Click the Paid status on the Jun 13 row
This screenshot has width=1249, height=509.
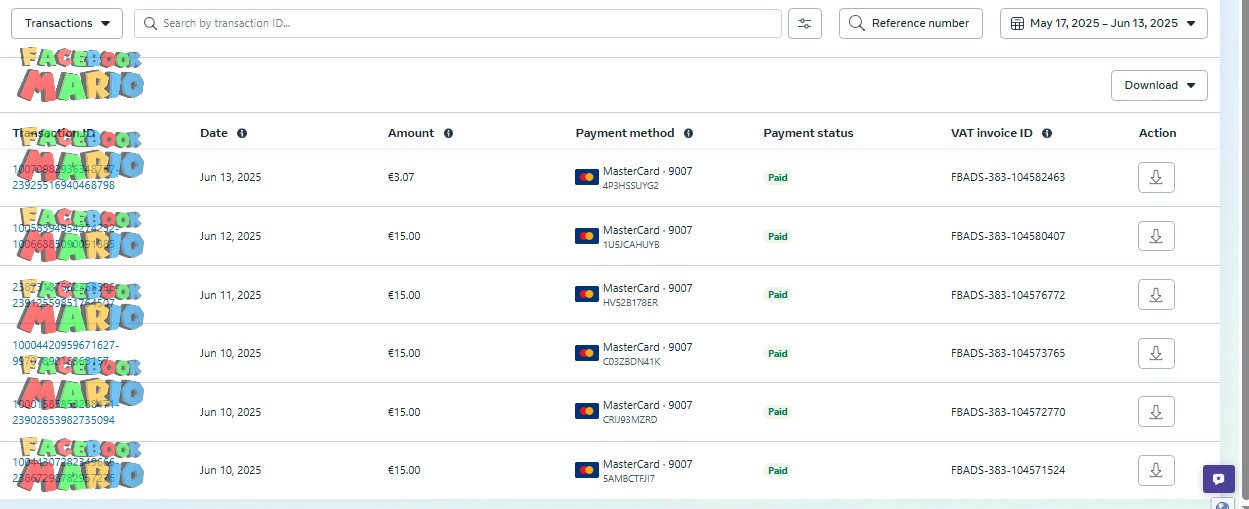(x=777, y=178)
